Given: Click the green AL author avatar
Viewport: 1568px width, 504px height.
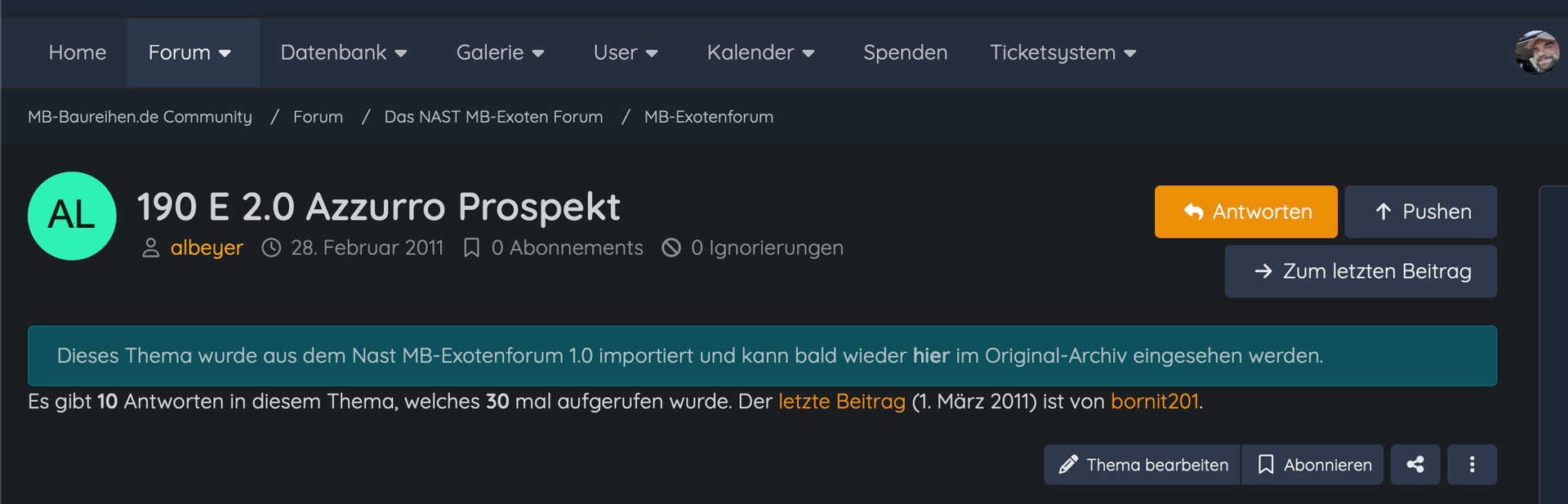Looking at the screenshot, I should [72, 216].
